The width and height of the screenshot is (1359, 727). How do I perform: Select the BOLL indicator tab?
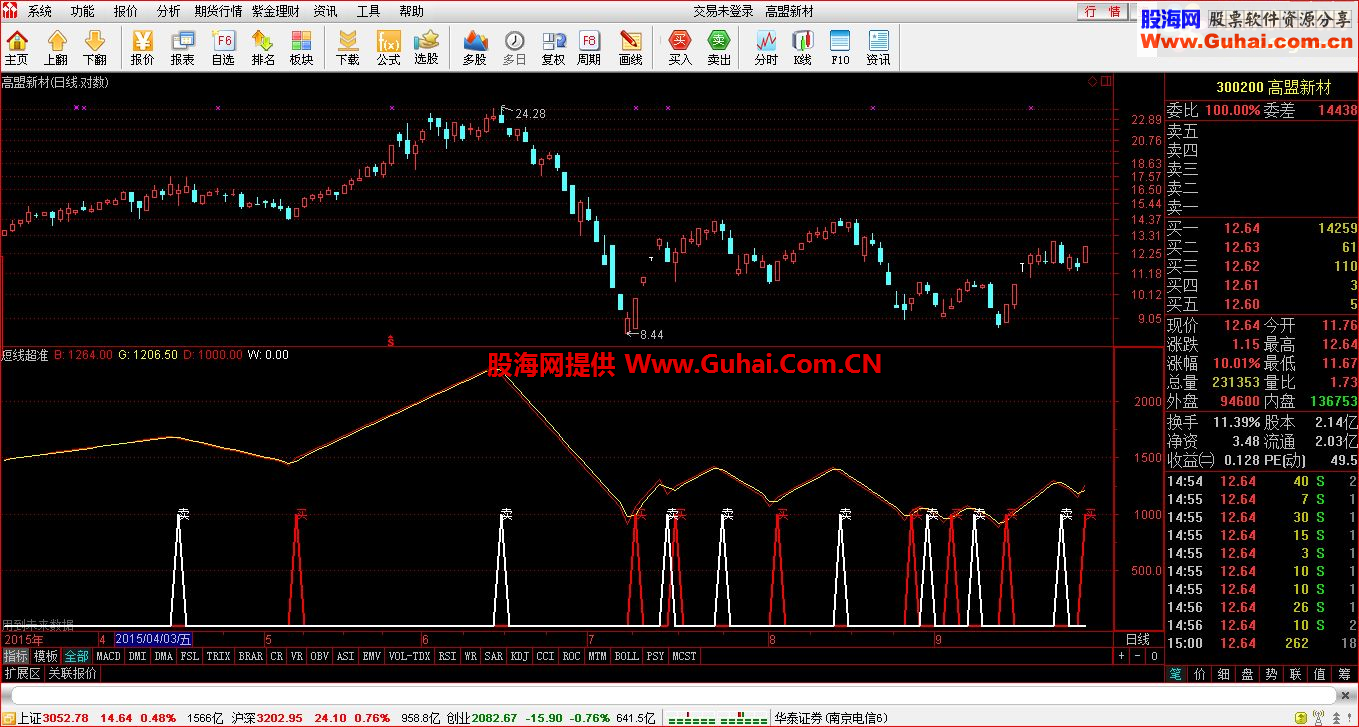tap(626, 656)
